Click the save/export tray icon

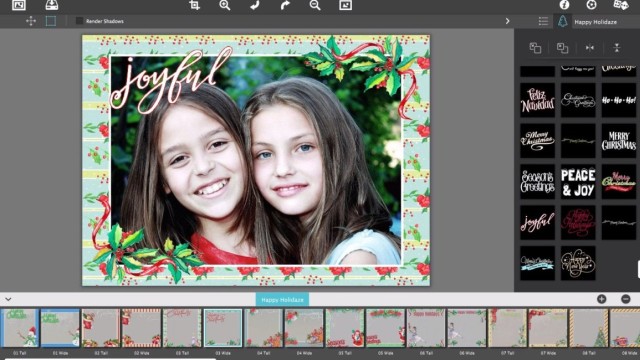51,5
